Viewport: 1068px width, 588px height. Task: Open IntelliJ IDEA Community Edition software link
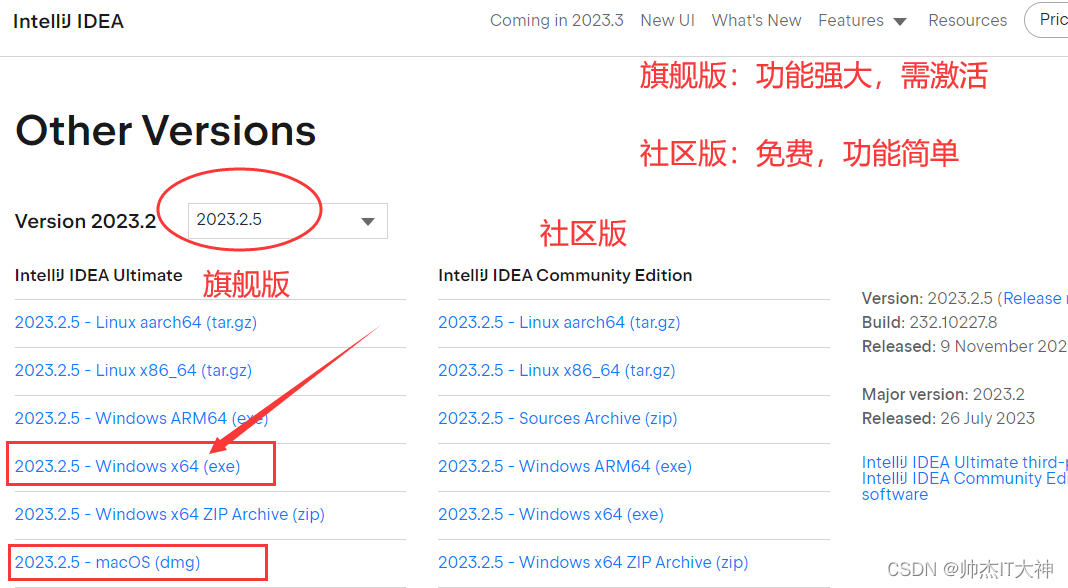(x=964, y=486)
